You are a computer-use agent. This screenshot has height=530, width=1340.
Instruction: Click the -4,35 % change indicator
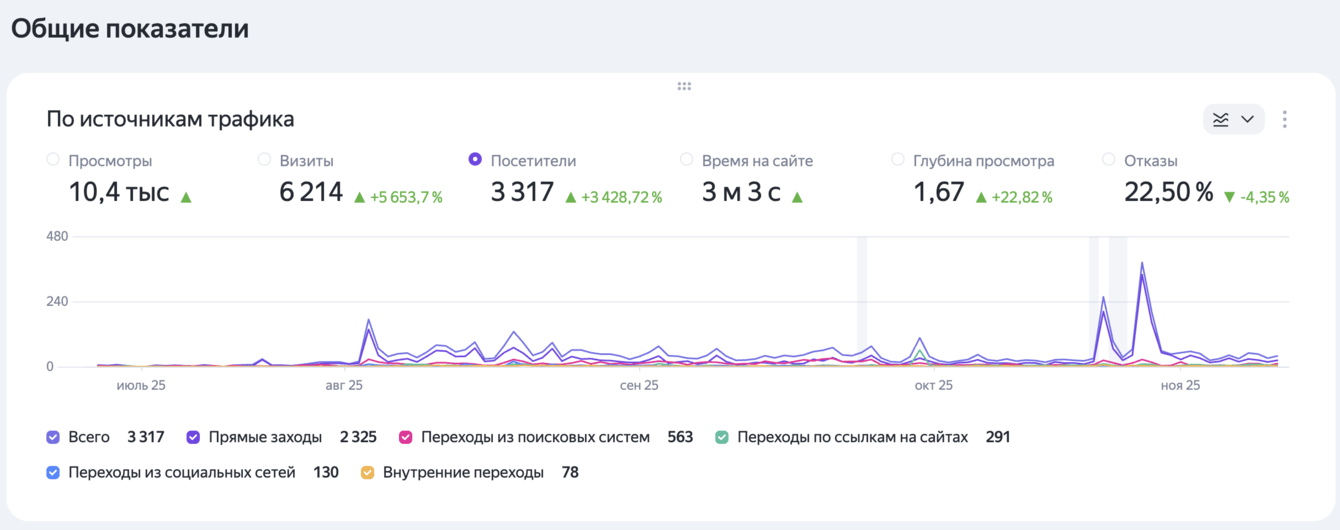tap(1257, 197)
